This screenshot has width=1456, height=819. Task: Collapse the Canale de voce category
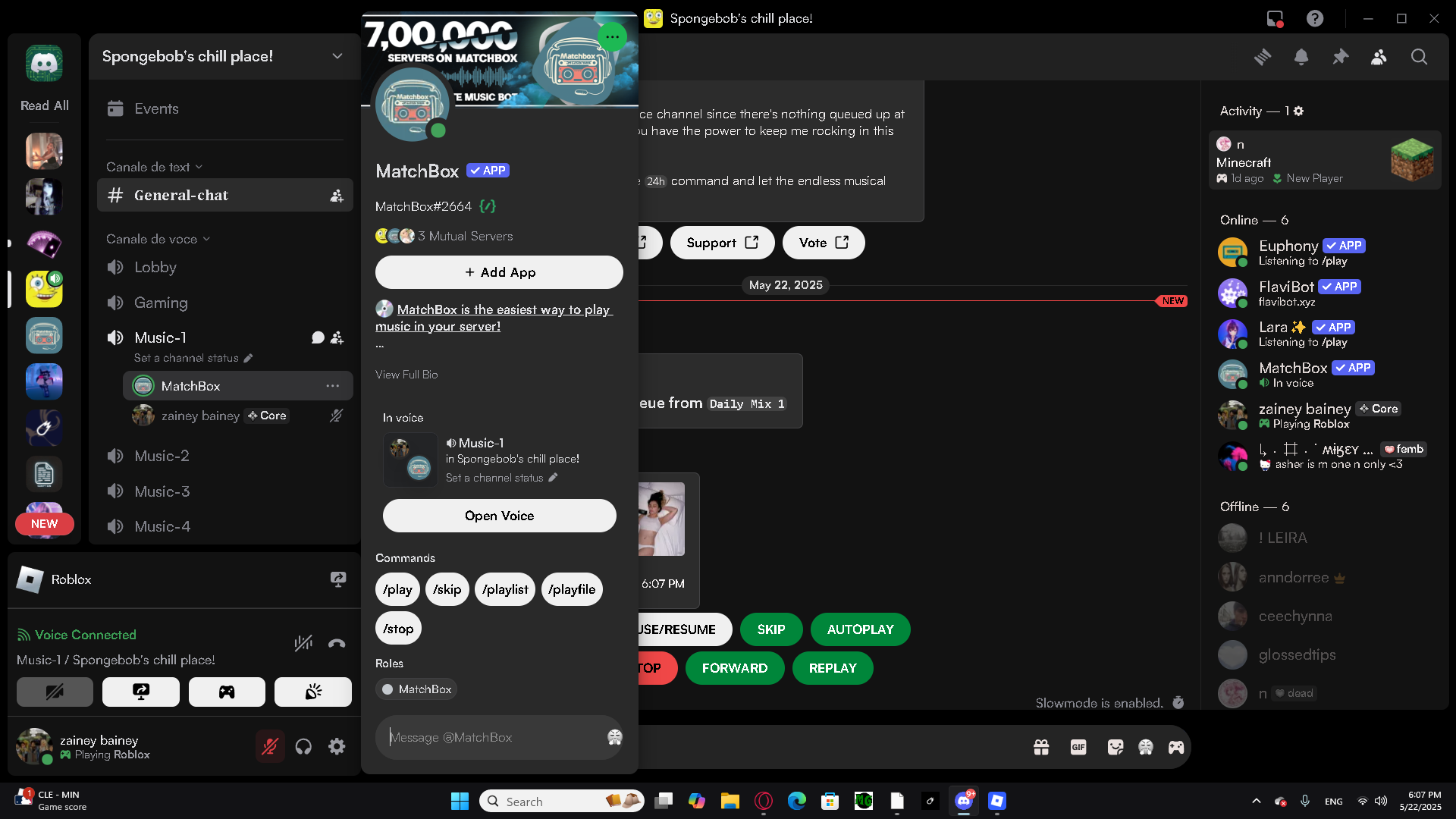click(158, 239)
